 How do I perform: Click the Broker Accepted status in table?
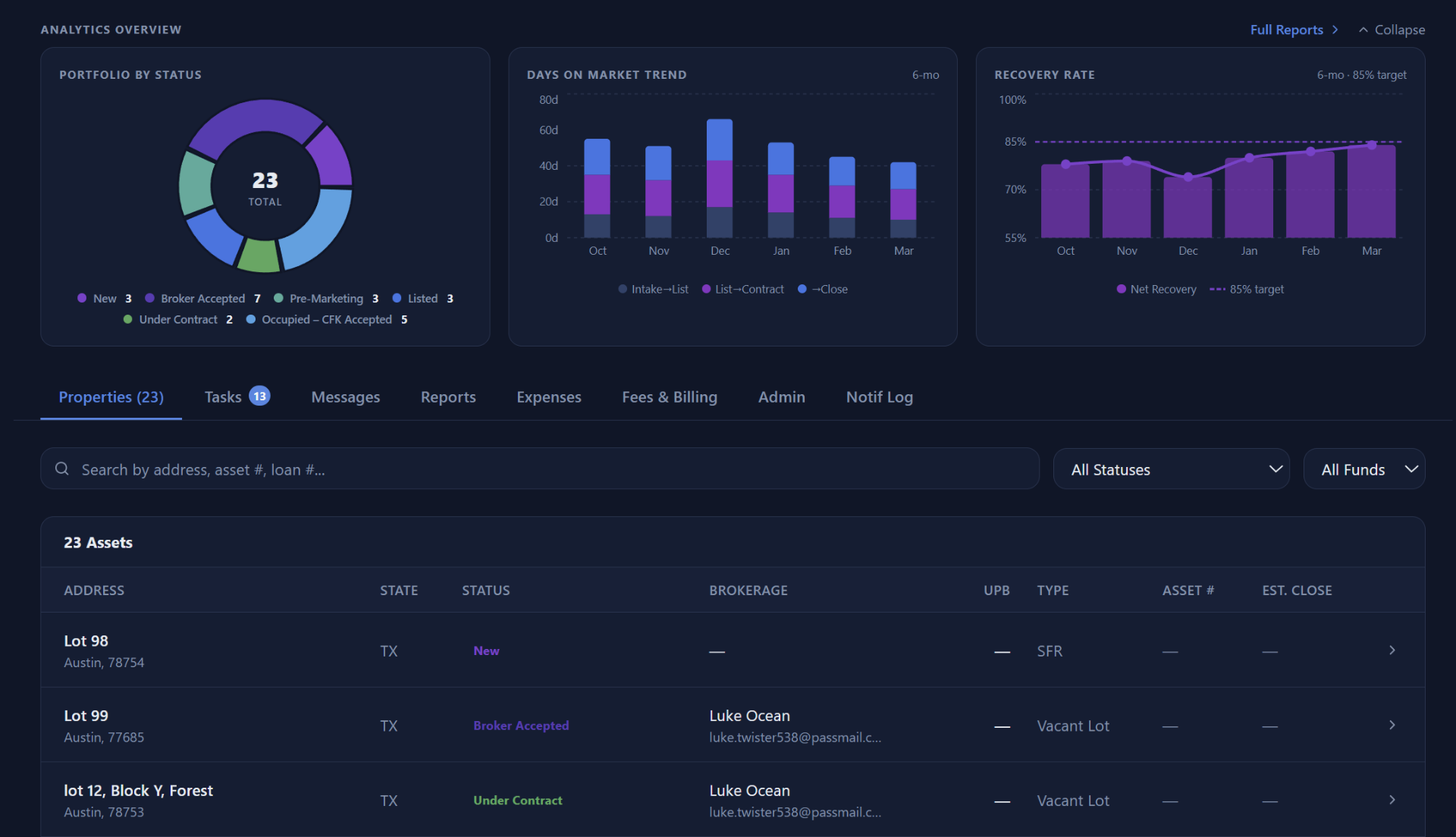[521, 726]
